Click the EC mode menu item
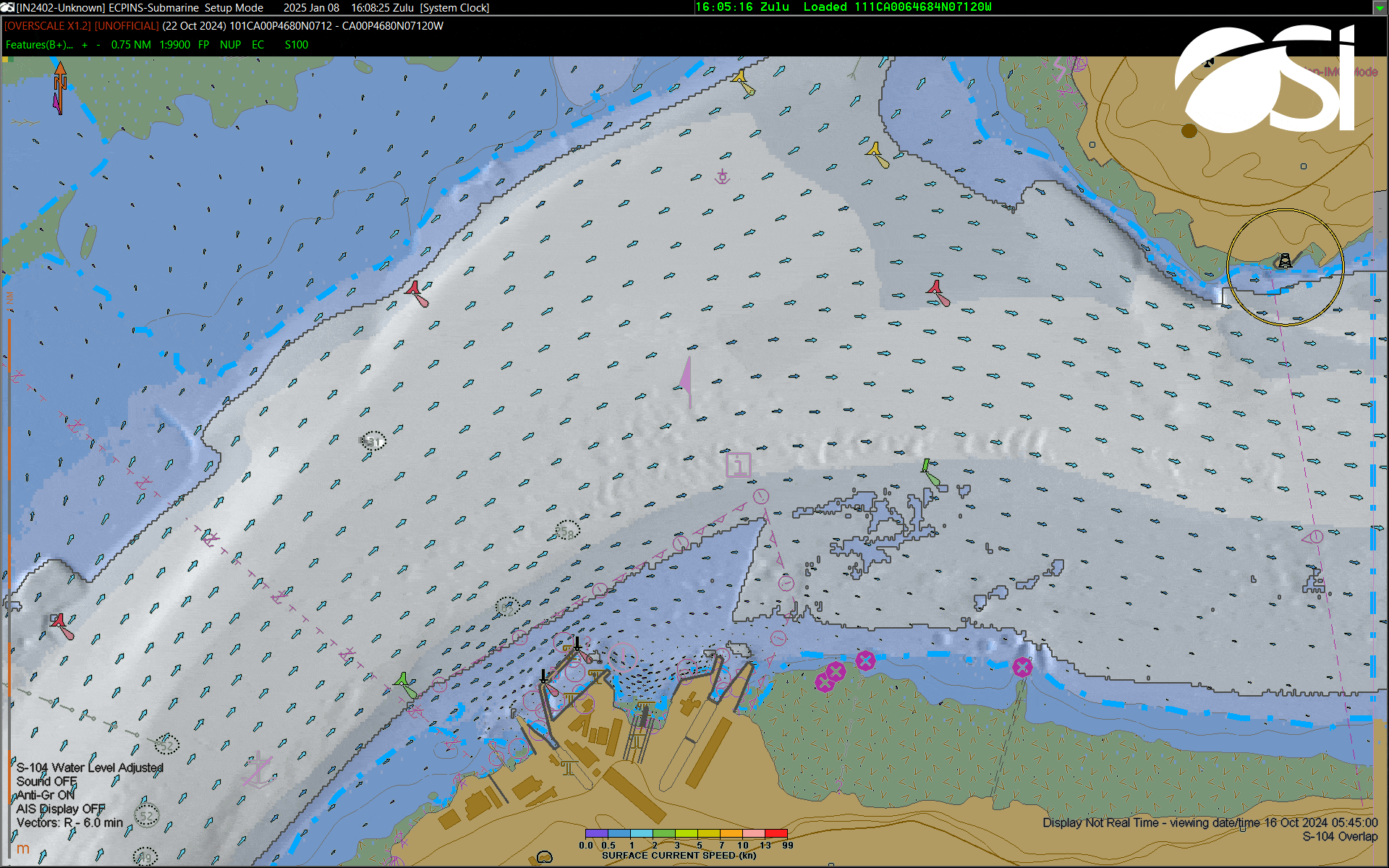The height and width of the screenshot is (868, 1389). tap(258, 45)
